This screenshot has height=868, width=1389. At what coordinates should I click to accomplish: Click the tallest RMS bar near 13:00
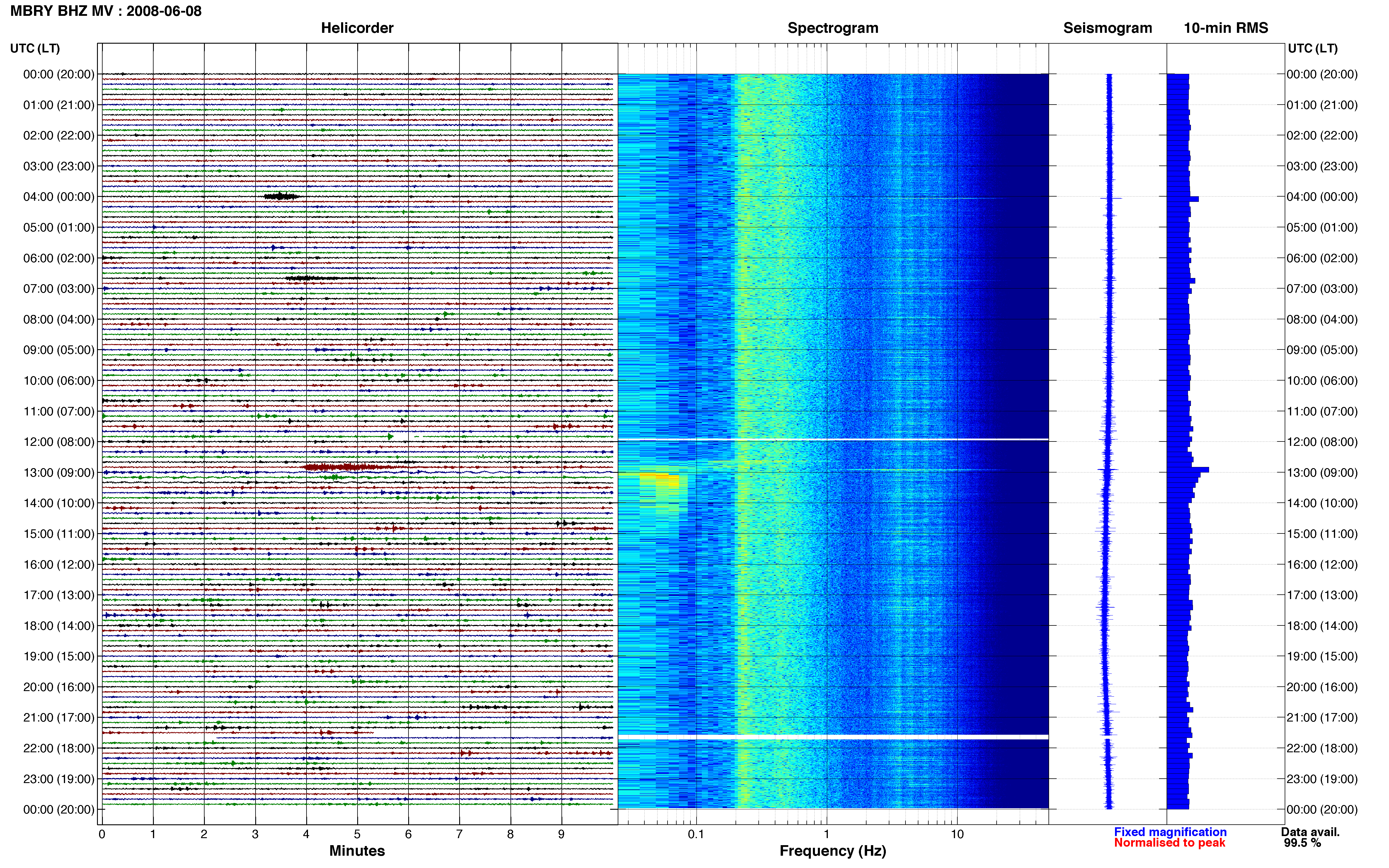tap(1187, 470)
